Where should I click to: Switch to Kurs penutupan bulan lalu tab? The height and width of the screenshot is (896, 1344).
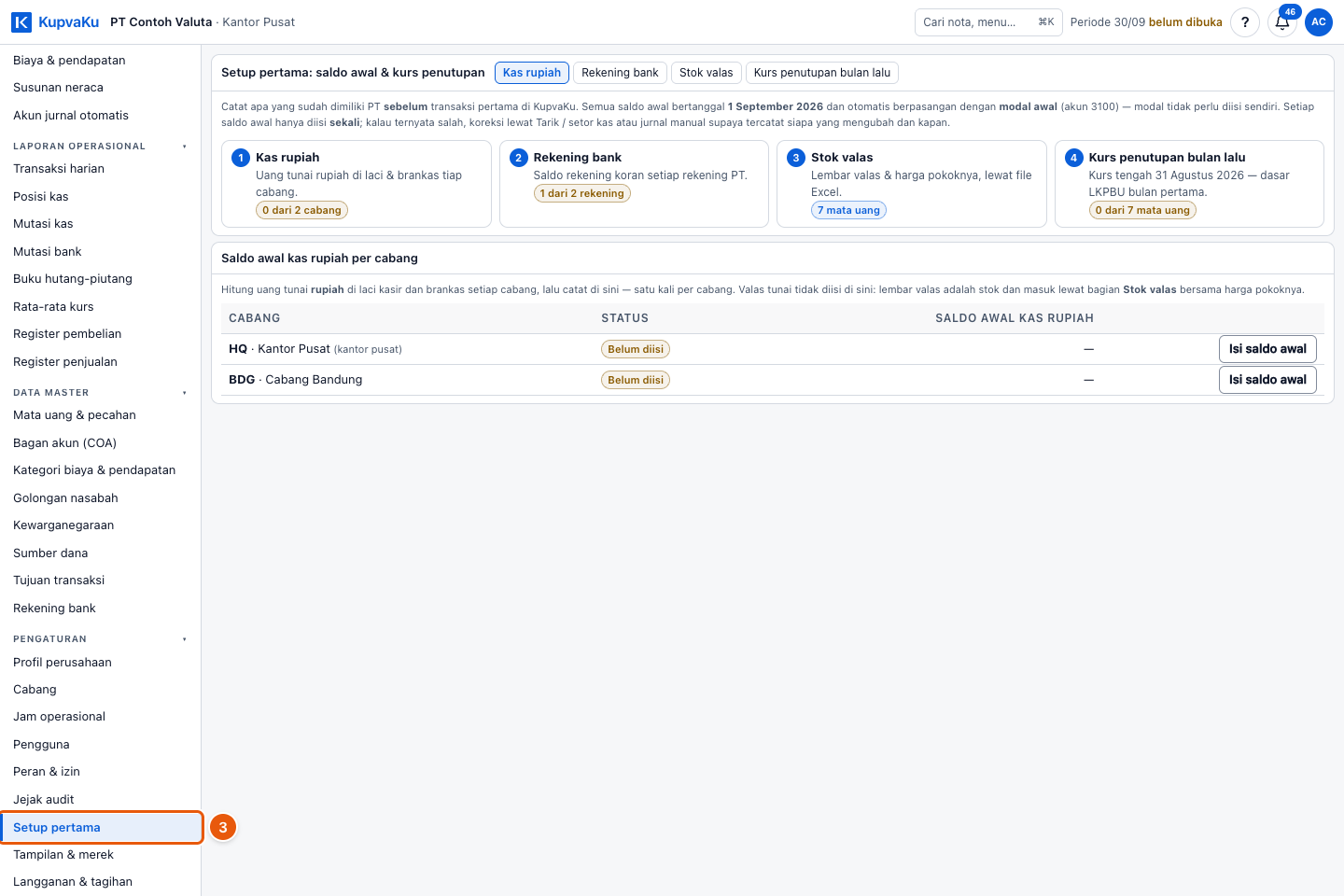[x=822, y=73]
